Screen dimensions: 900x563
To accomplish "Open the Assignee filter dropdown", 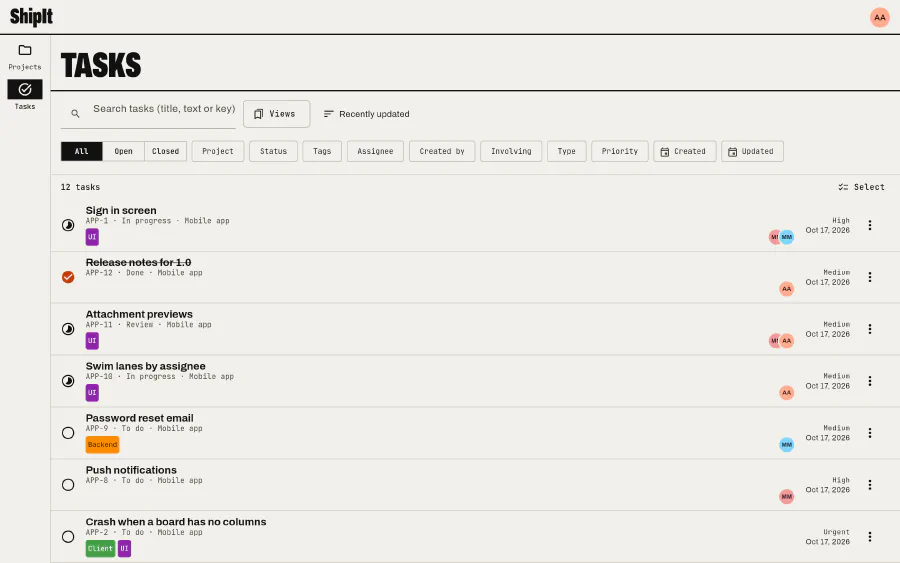I will 375,151.
